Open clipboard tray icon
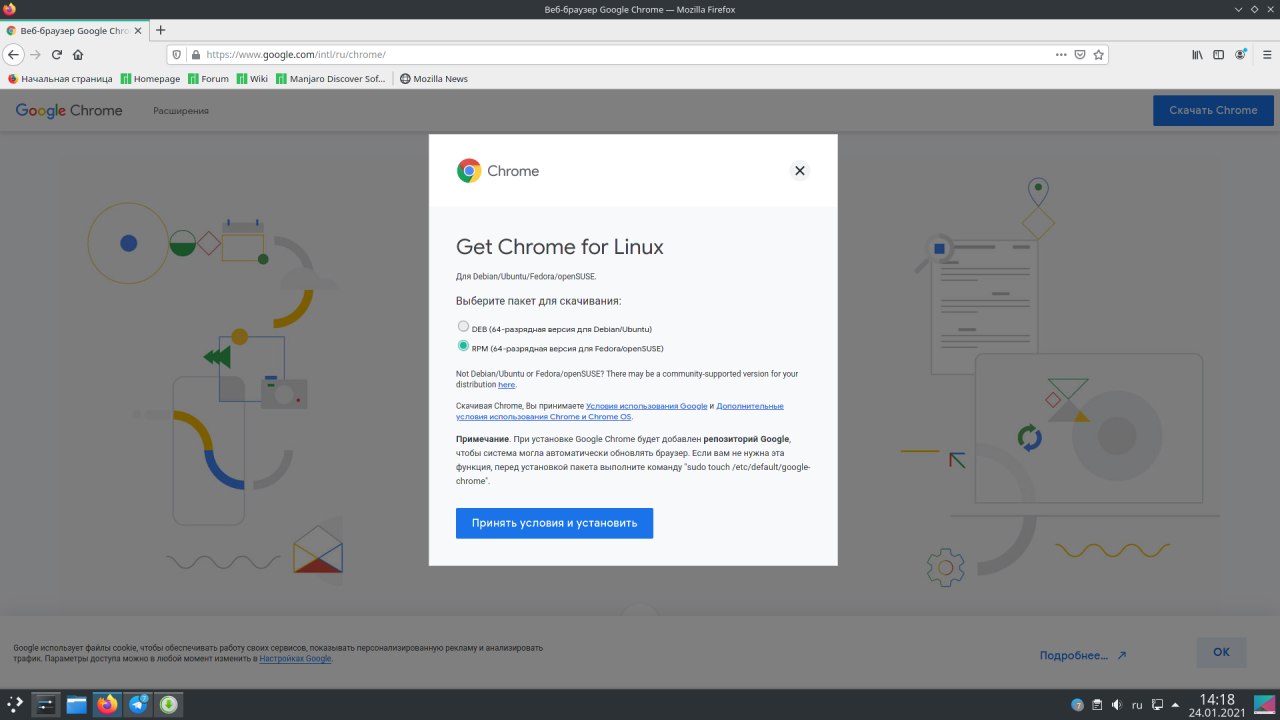The height and width of the screenshot is (720, 1280). pyautogui.click(x=1097, y=704)
